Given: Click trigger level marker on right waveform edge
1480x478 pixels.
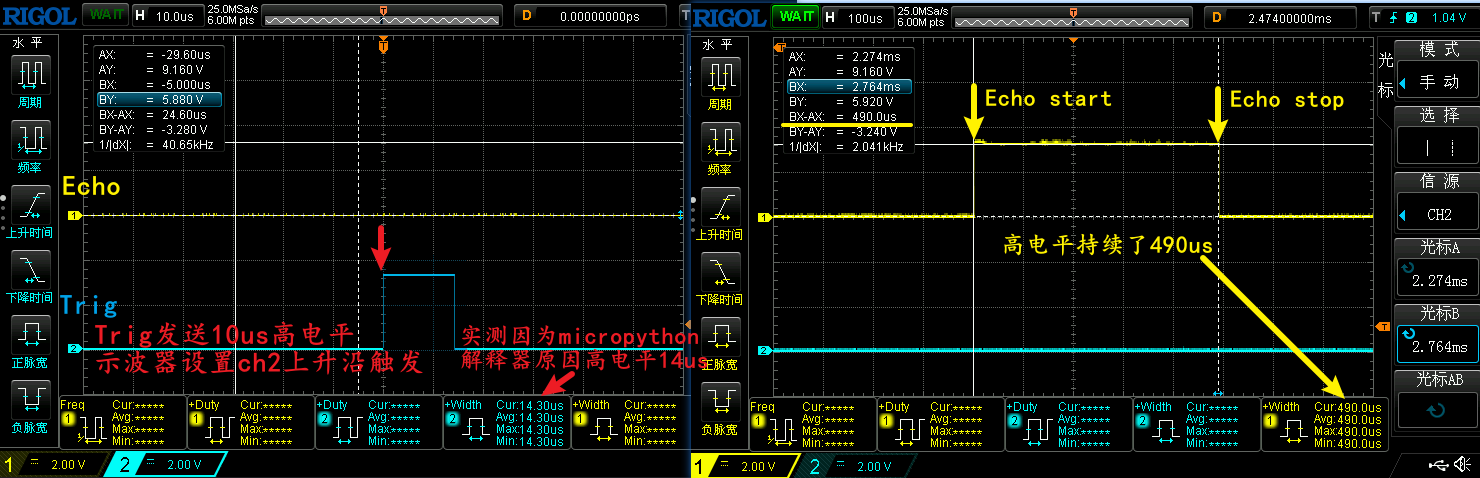Looking at the screenshot, I should (1384, 327).
